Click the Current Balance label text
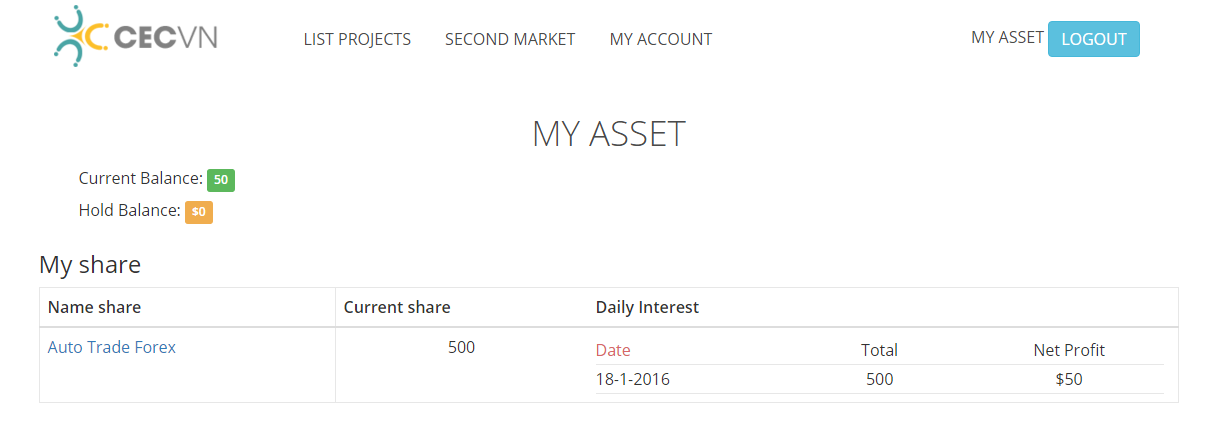This screenshot has width=1207, height=432. click(140, 178)
